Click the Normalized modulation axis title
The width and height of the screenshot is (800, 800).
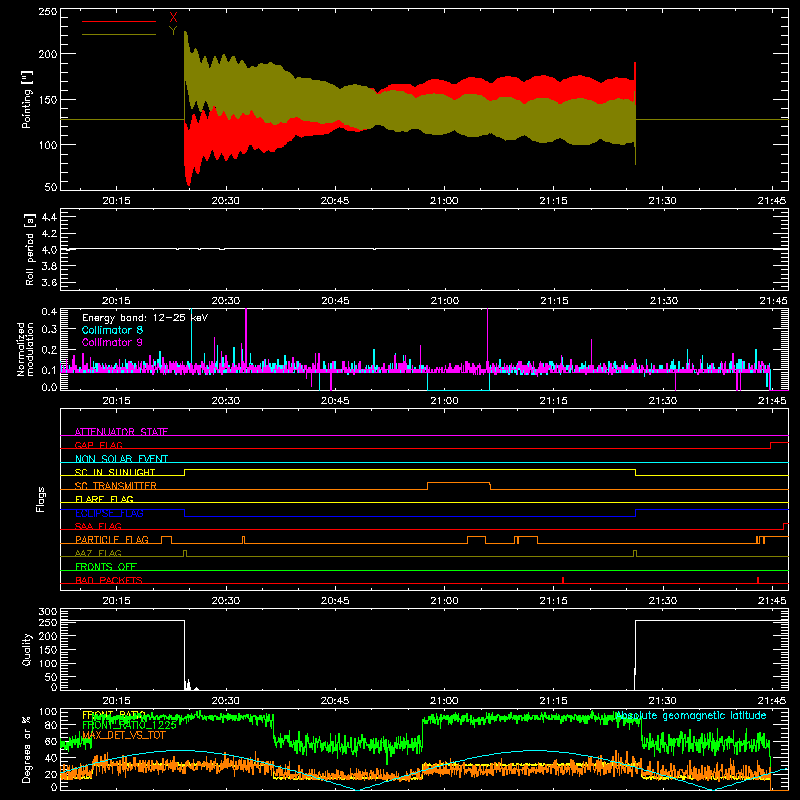26,349
